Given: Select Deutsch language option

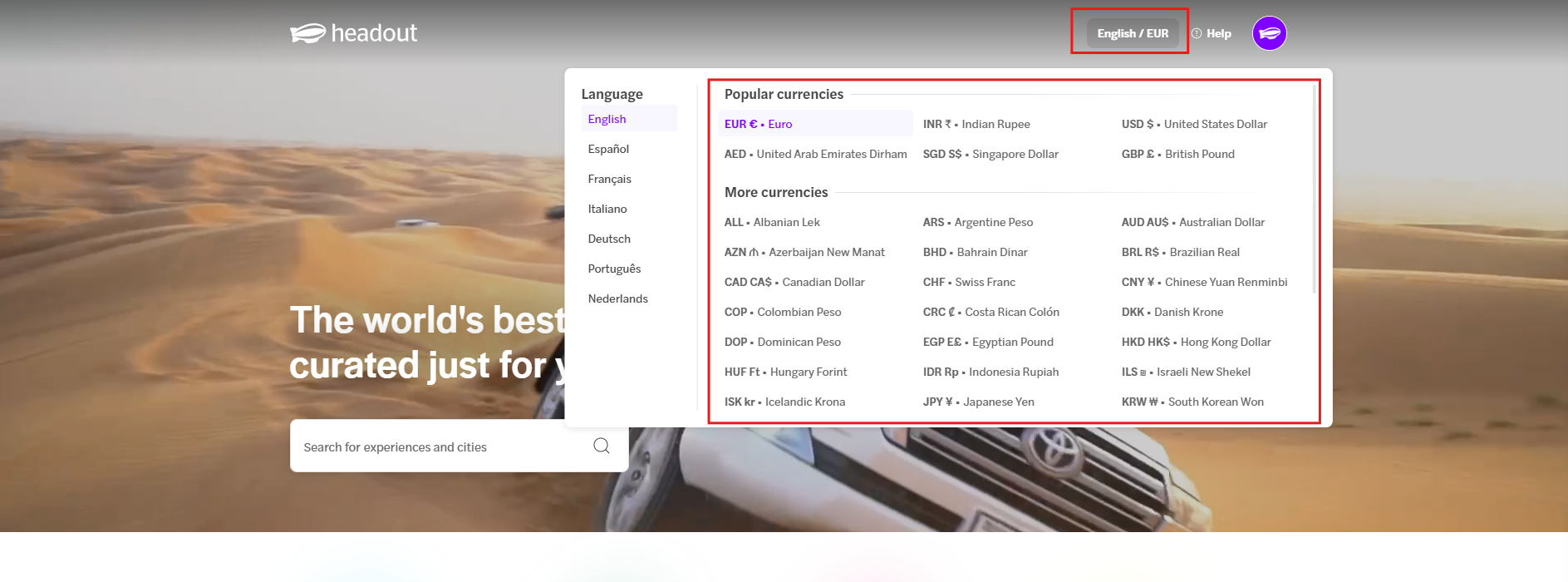Looking at the screenshot, I should coord(609,239).
